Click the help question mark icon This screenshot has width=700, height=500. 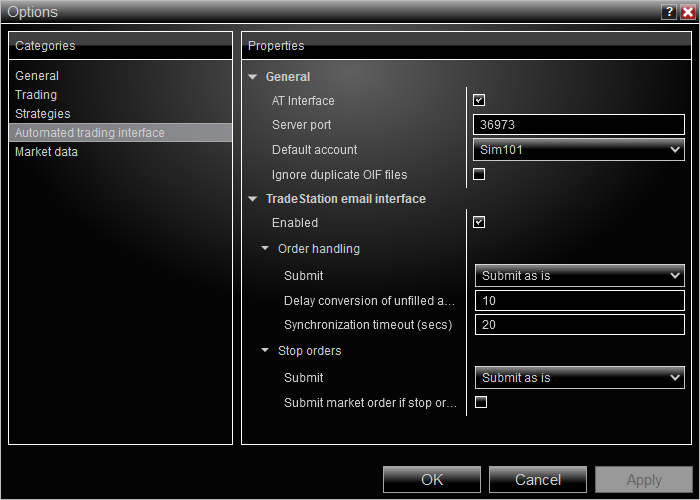pos(668,12)
